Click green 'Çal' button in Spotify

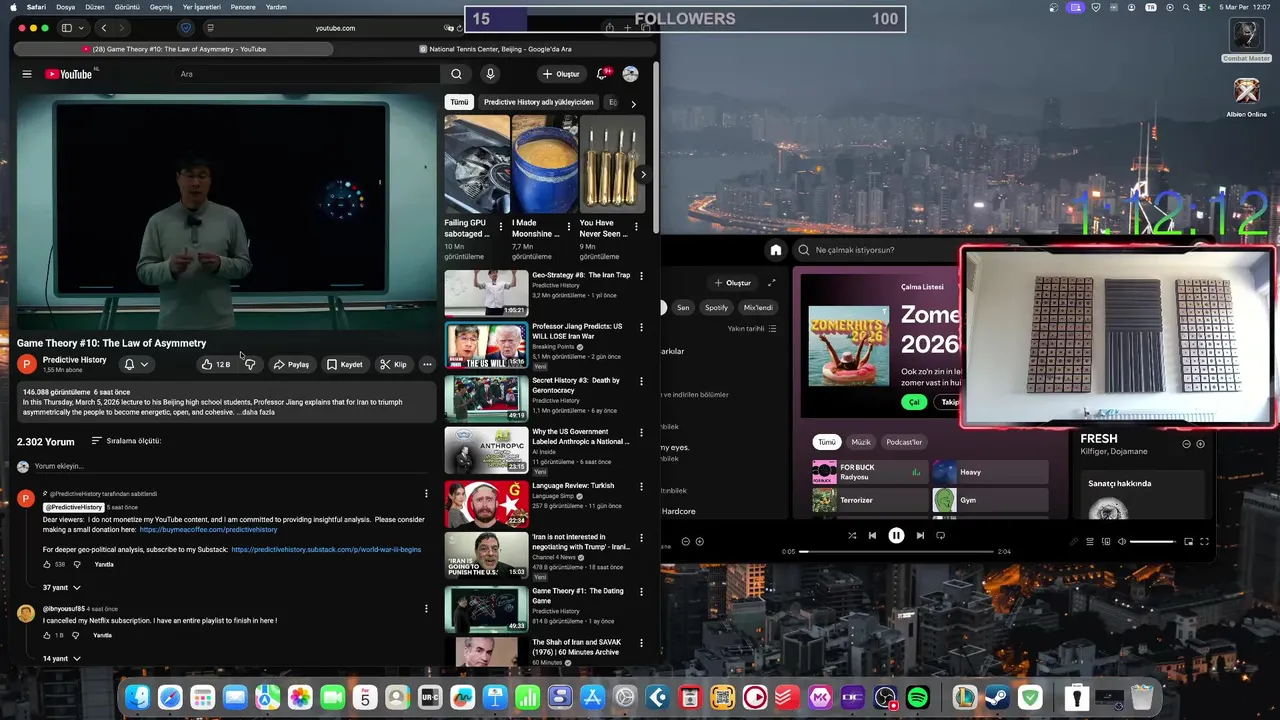(x=913, y=402)
